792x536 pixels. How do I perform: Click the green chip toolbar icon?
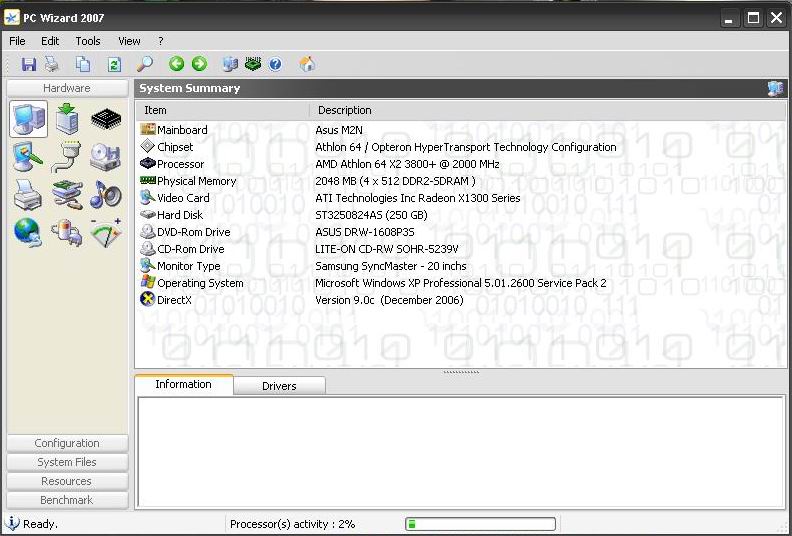[253, 64]
